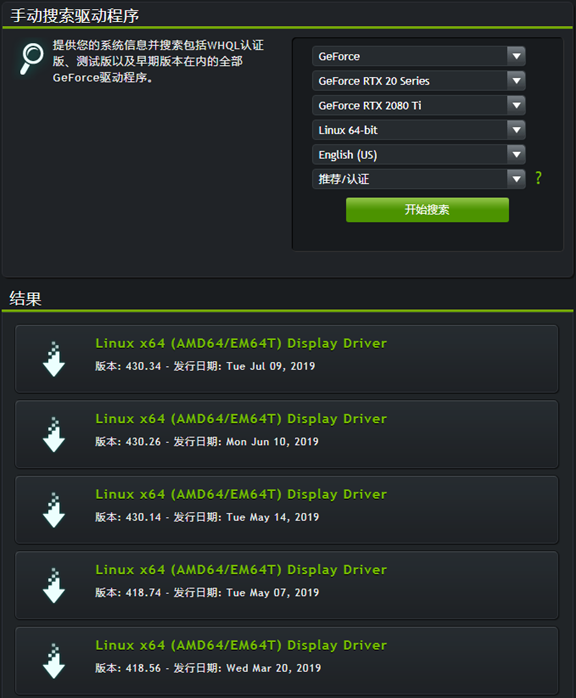Screen dimensions: 576x698
Task: Open the GeForce RTX 20 Series dropdown
Action: click(418, 81)
